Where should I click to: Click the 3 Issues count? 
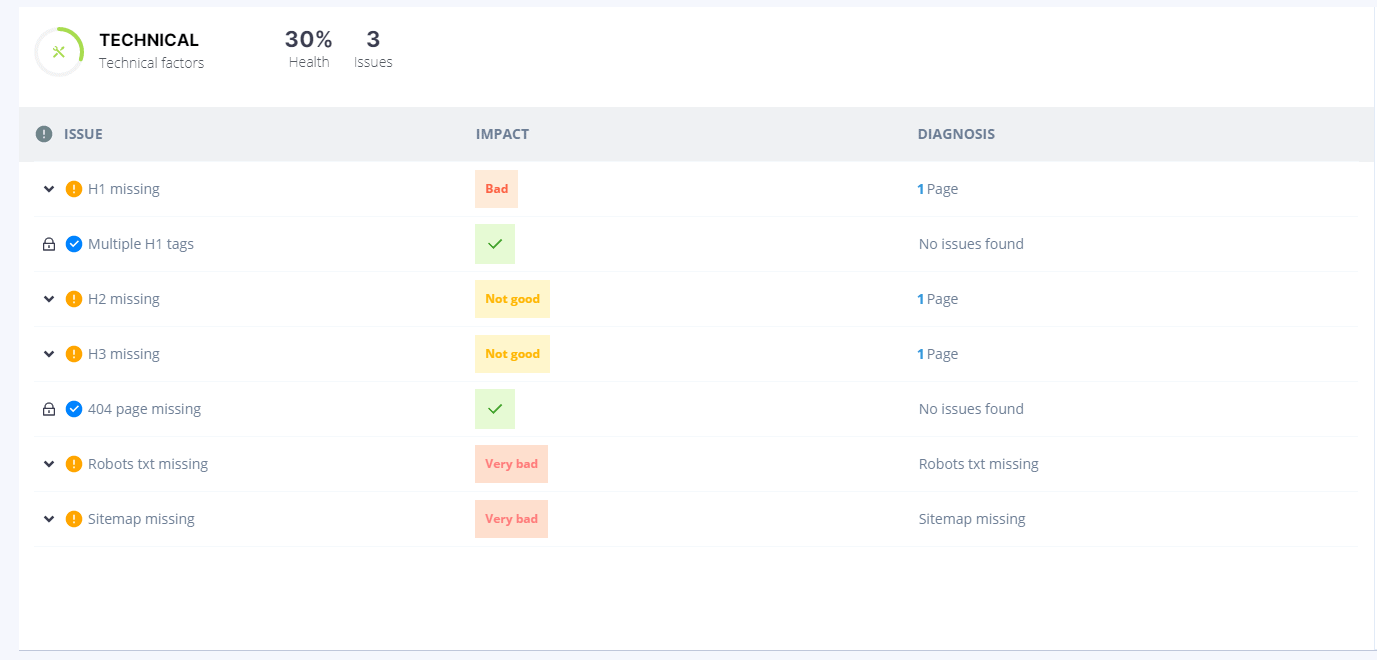[373, 40]
